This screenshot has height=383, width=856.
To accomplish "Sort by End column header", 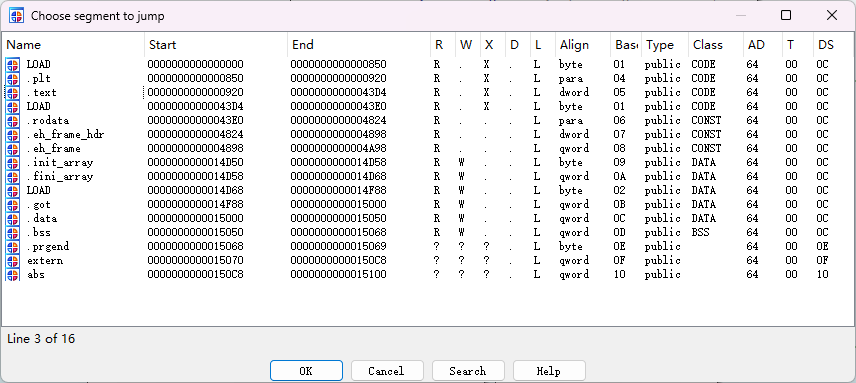I will pyautogui.click(x=359, y=45).
